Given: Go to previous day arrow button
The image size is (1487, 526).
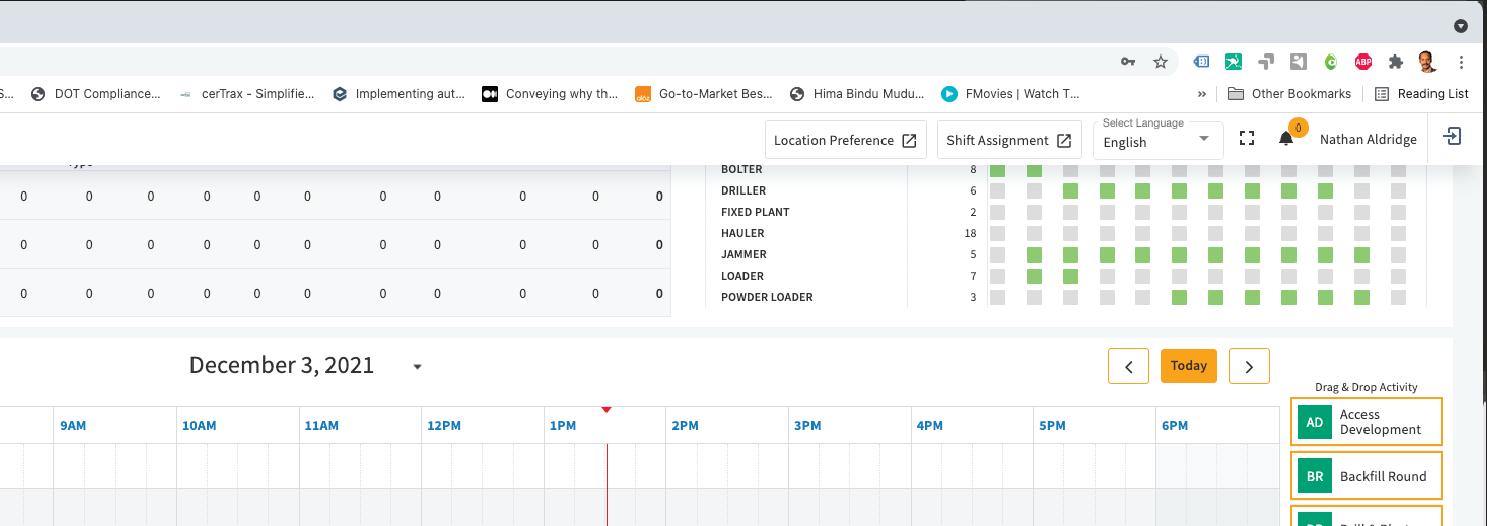Looking at the screenshot, I should [x=1128, y=366].
